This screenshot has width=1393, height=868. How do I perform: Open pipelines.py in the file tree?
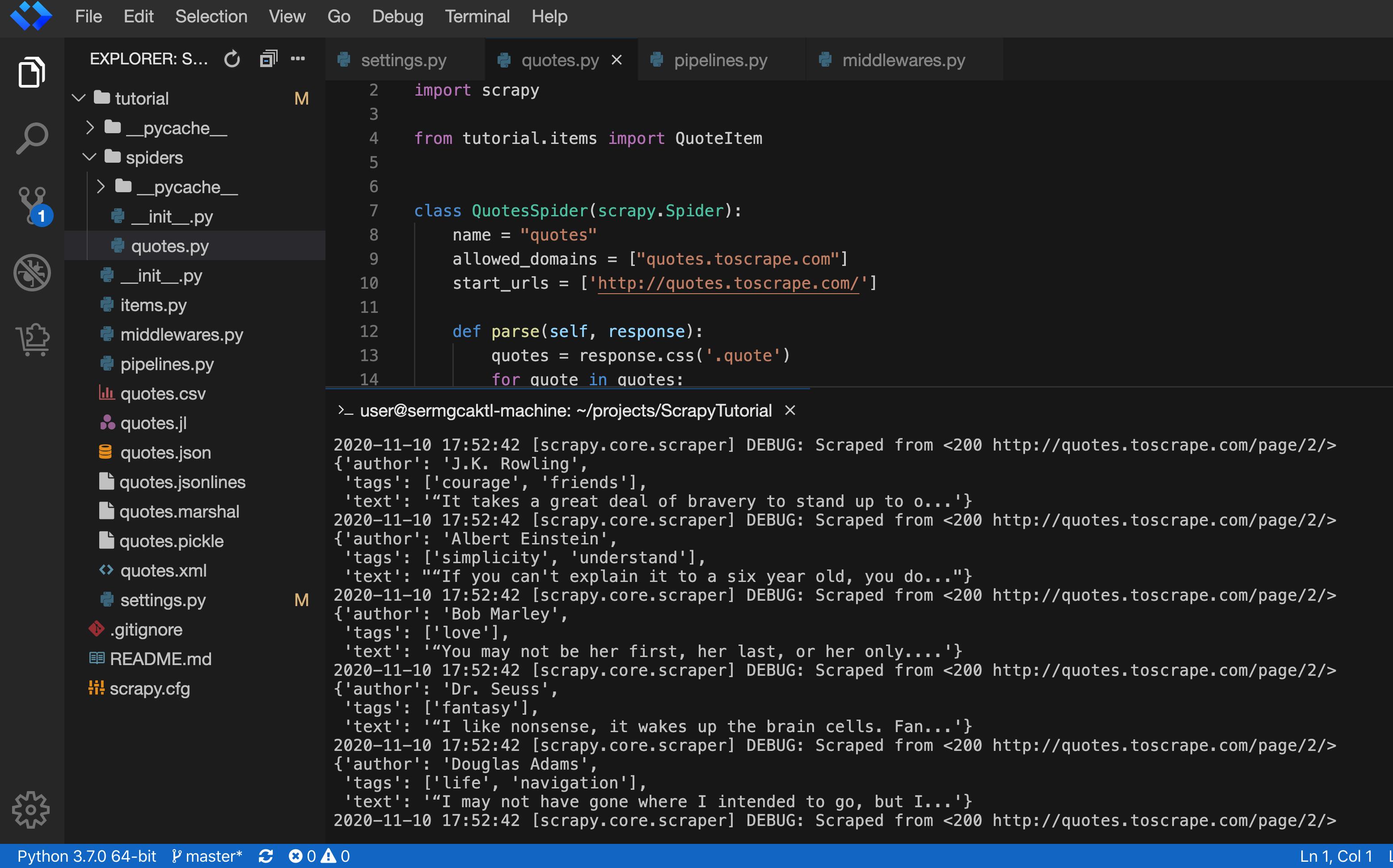[195, 364]
